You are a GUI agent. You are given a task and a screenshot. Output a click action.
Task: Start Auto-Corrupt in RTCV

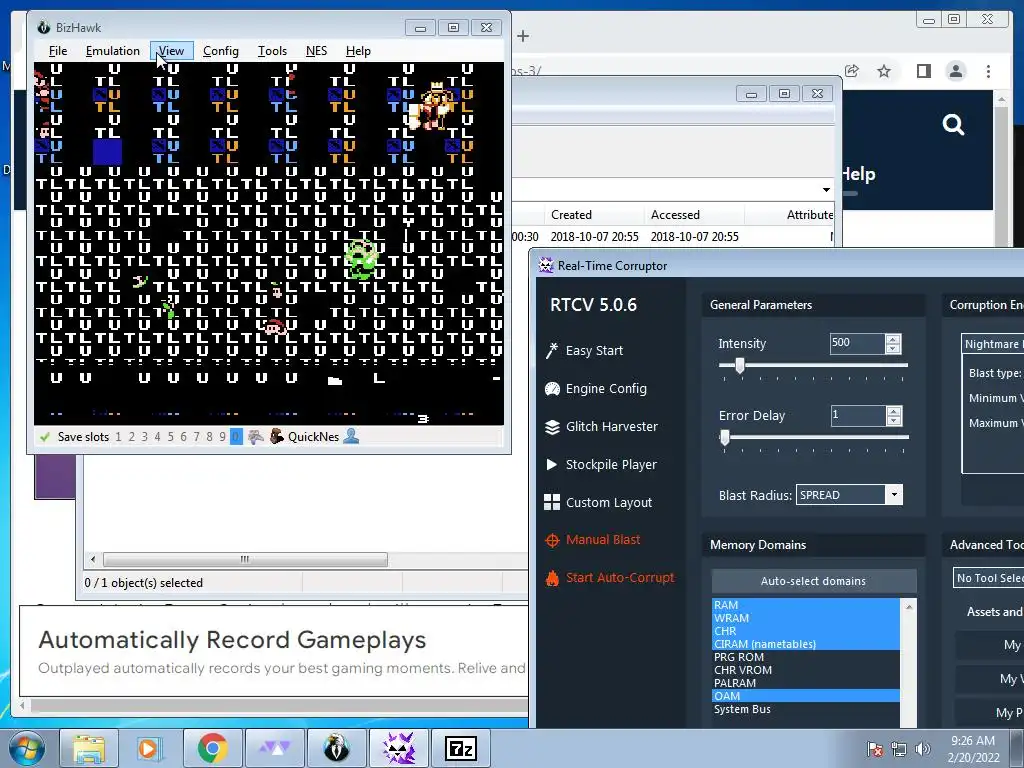click(x=620, y=577)
